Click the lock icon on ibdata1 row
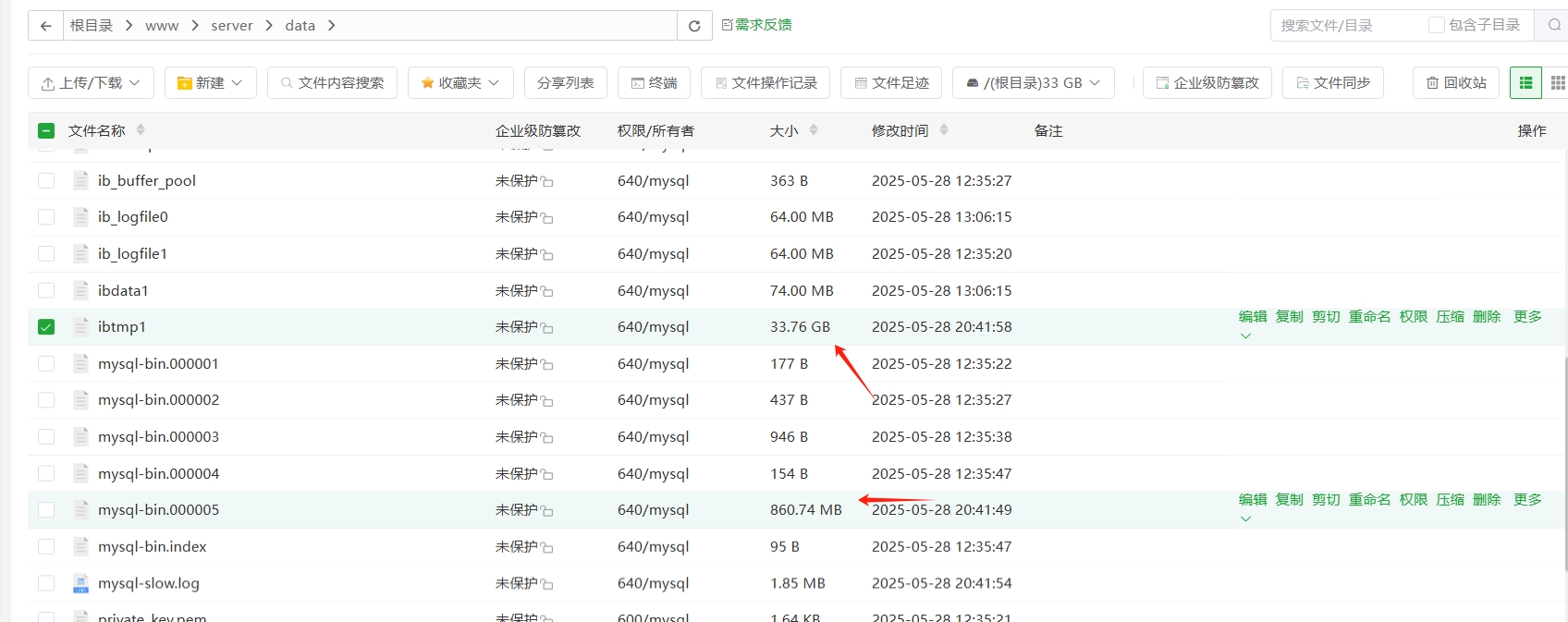Screen dimensions: 1568x622 coord(547,292)
